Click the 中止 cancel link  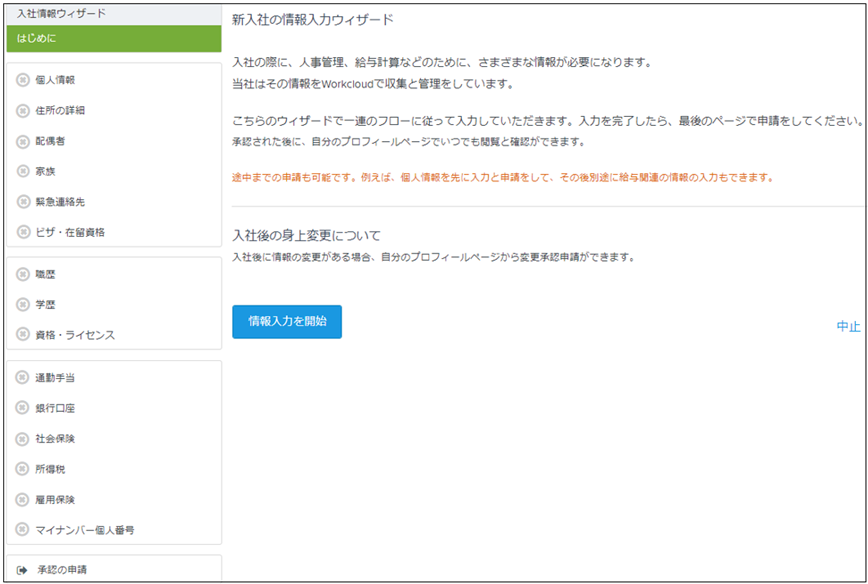click(848, 327)
